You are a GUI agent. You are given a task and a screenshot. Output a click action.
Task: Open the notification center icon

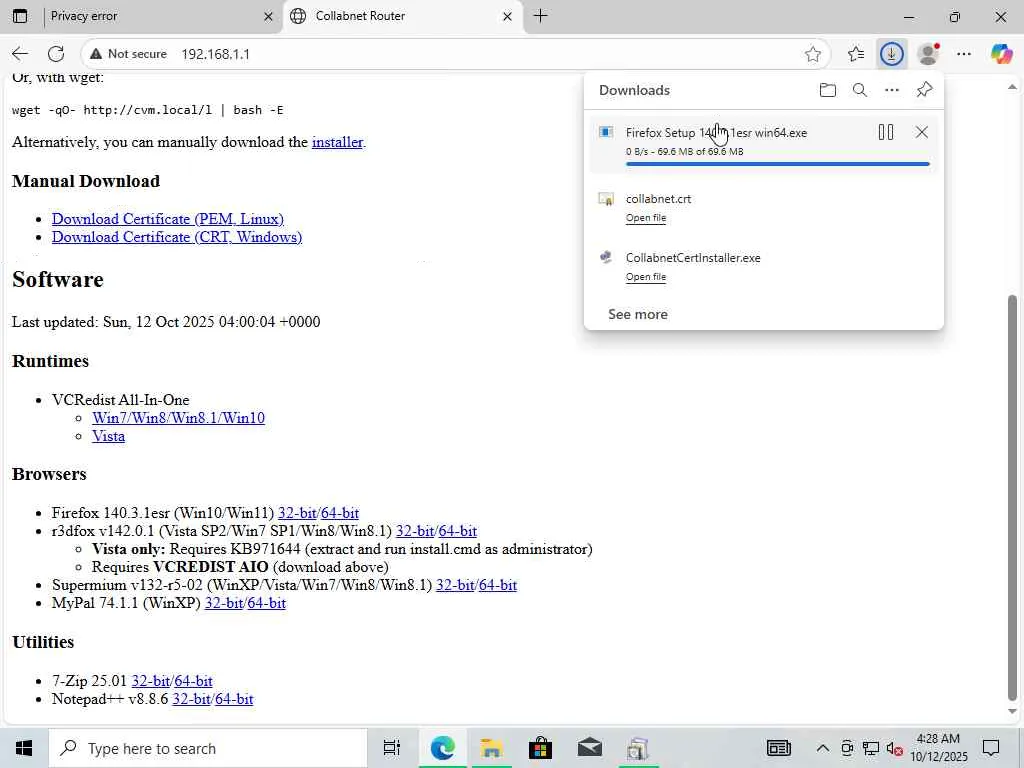tap(991, 748)
